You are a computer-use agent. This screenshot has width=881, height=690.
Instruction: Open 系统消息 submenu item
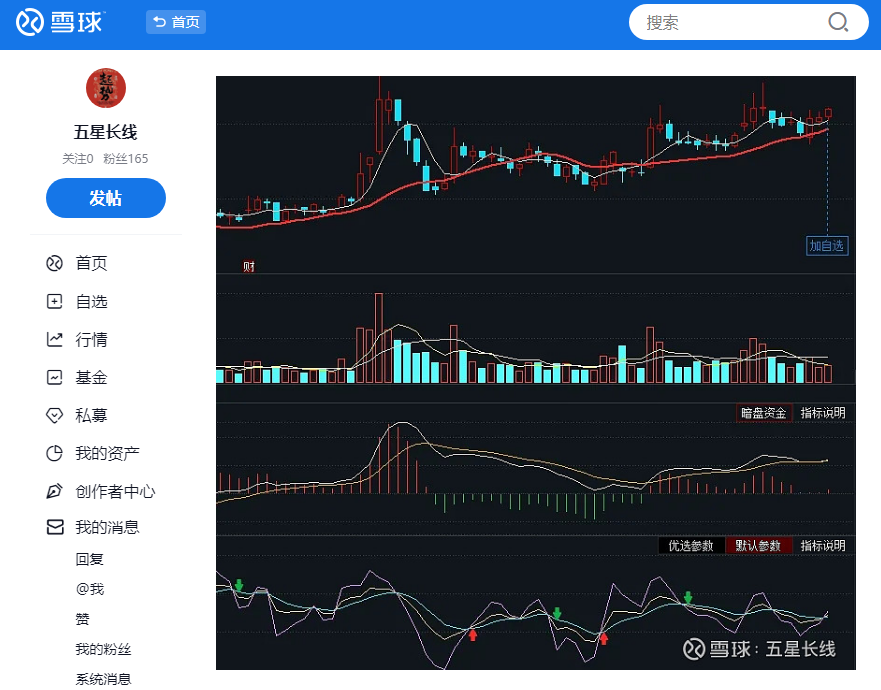point(103,679)
